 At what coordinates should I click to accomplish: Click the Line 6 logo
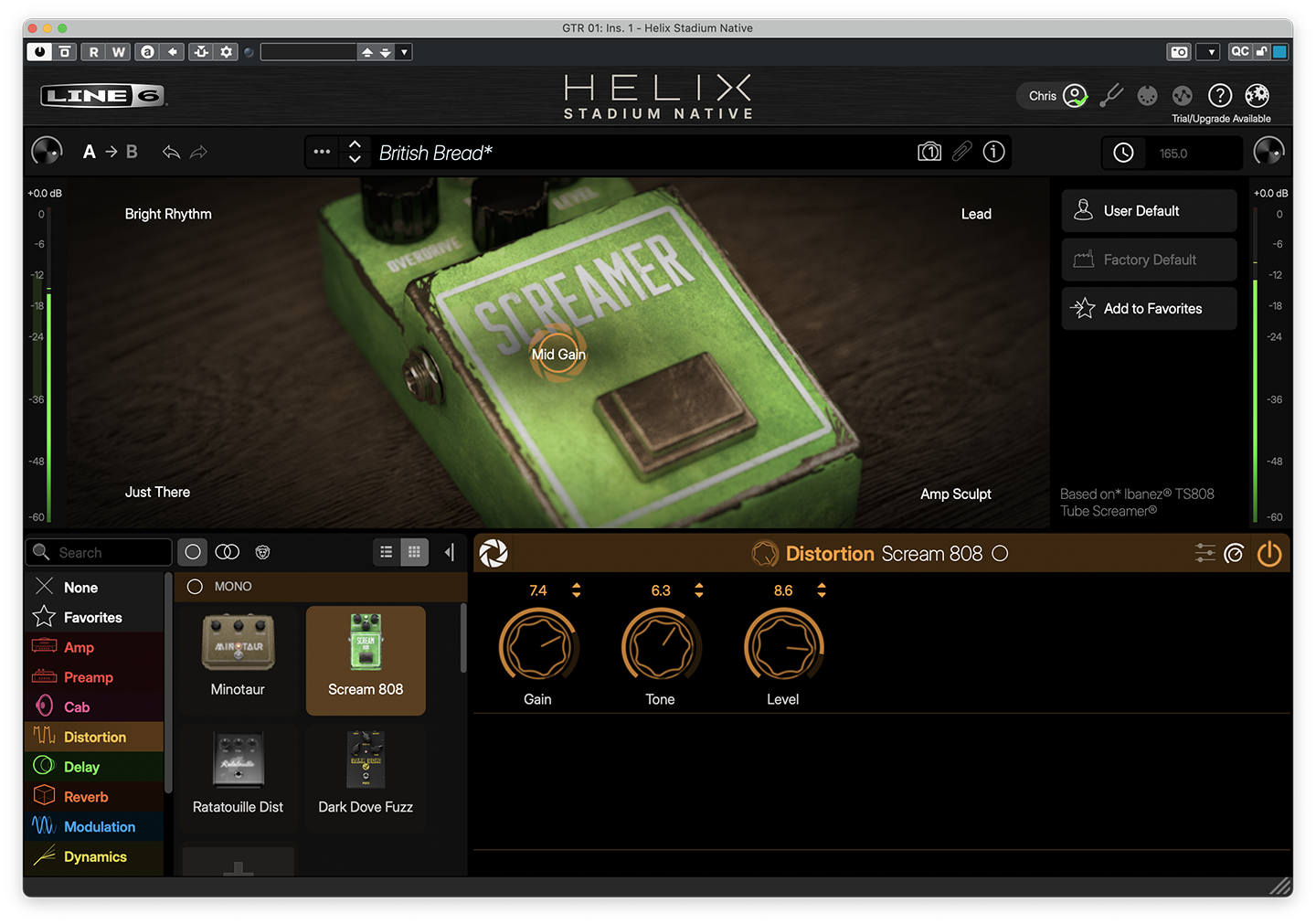103,95
